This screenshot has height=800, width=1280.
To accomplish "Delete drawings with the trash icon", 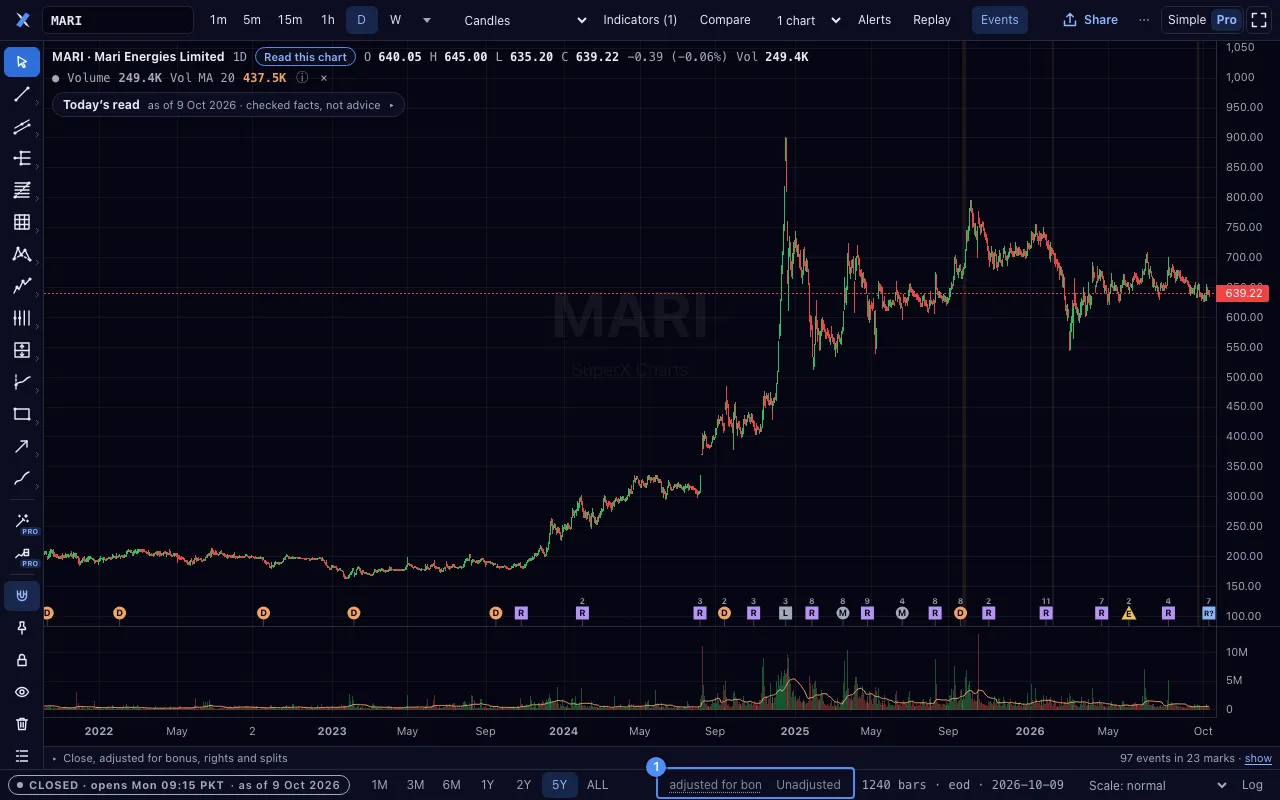I will (x=22, y=724).
